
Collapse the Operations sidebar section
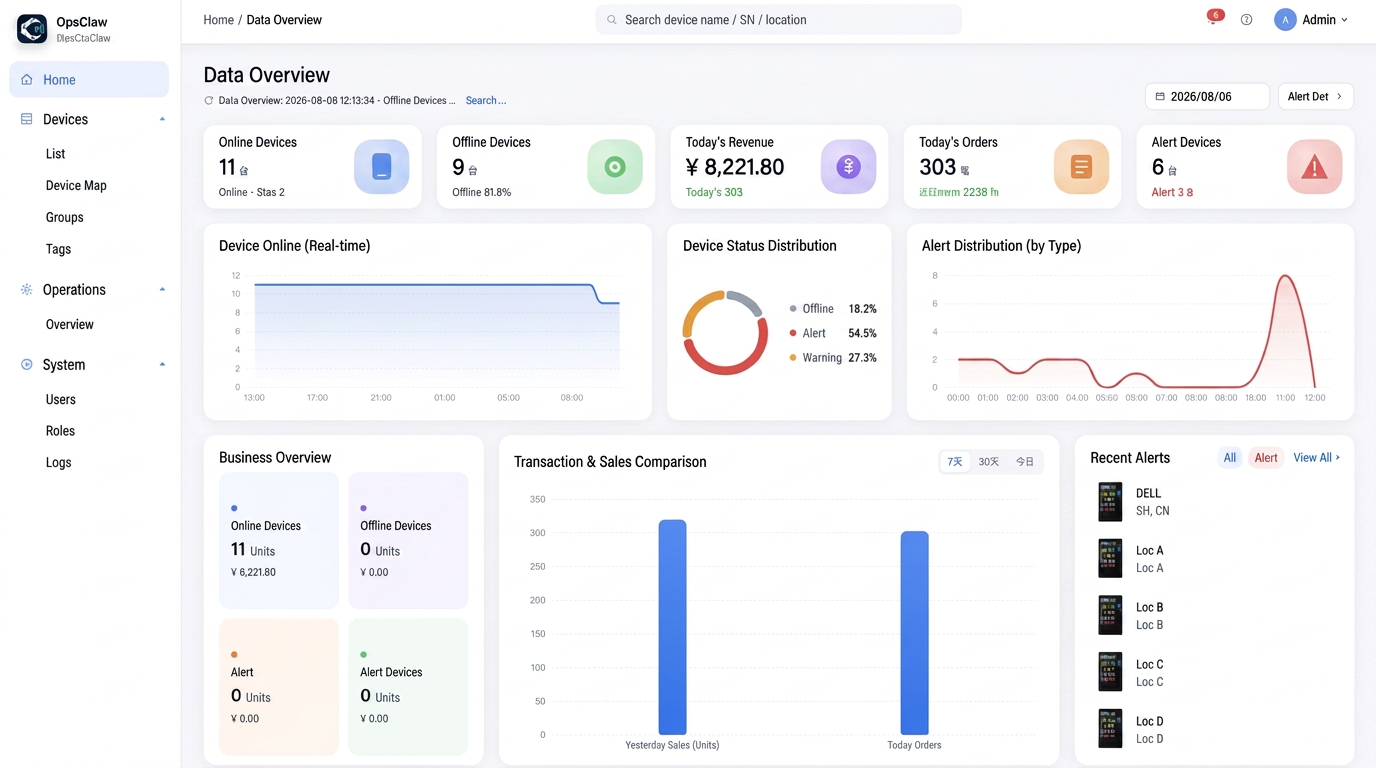click(162, 290)
